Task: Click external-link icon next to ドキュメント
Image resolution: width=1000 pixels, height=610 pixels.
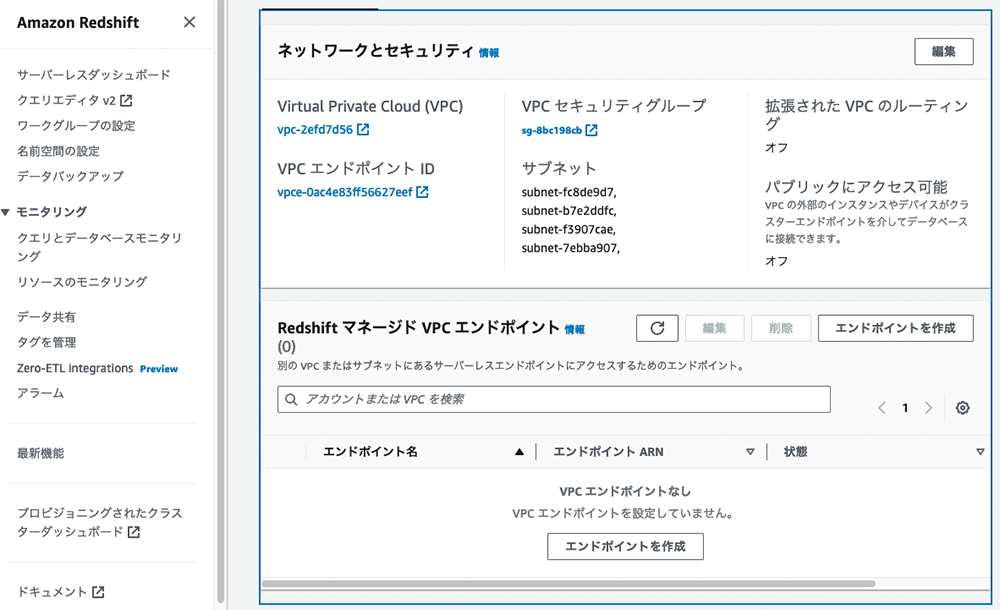Action: [98, 592]
